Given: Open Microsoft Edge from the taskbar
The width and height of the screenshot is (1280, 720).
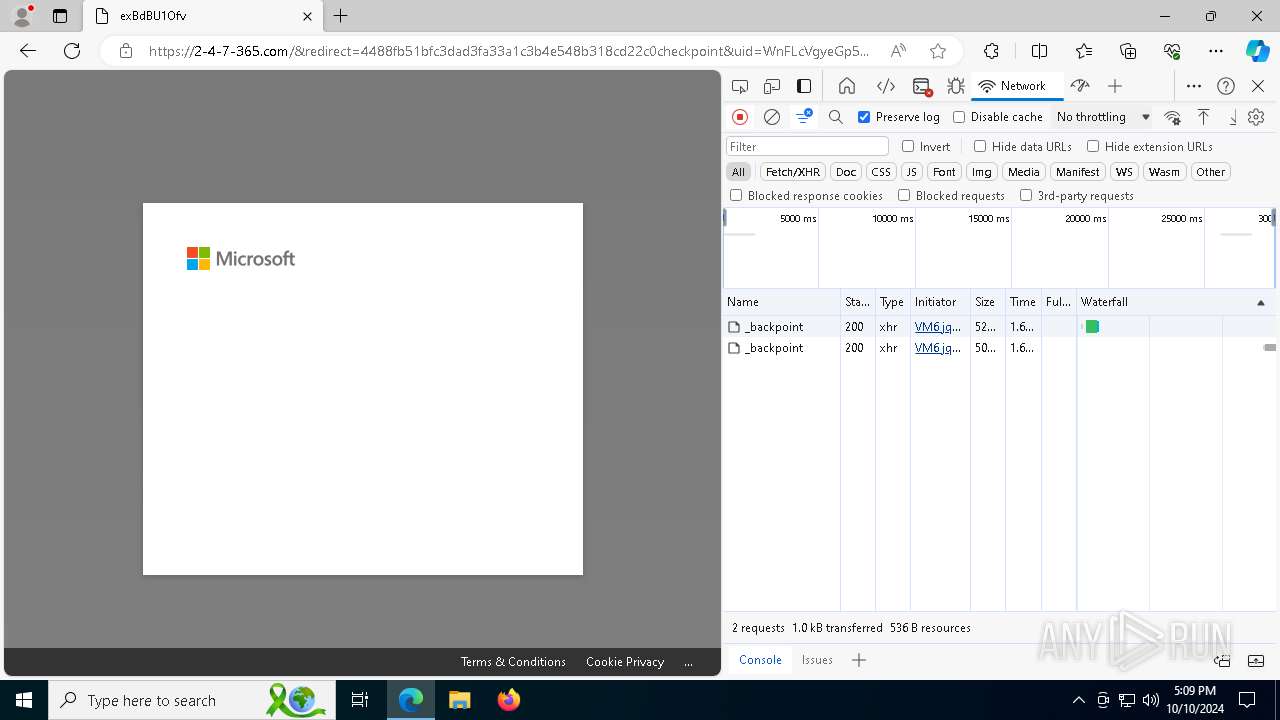Looking at the screenshot, I should point(411,700).
